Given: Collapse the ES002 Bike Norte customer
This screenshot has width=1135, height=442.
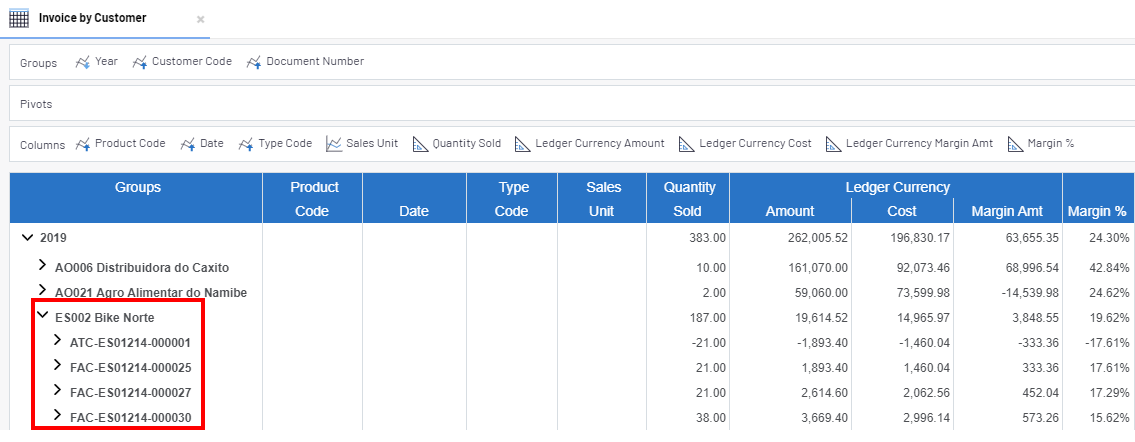Looking at the screenshot, I should click(x=42, y=317).
